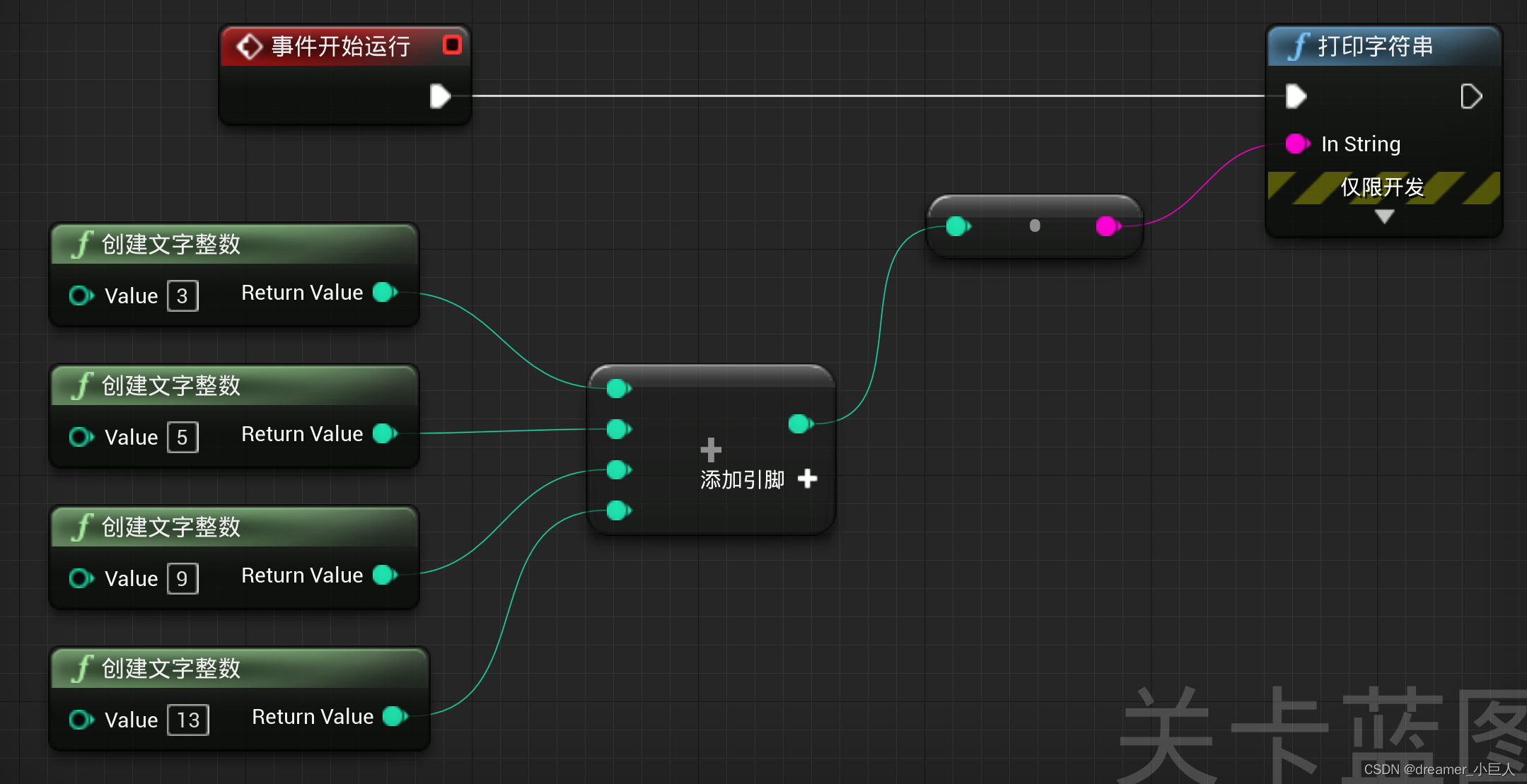The image size is (1527, 784).
Task: Click the conversion node's green input pin
Action: [958, 226]
